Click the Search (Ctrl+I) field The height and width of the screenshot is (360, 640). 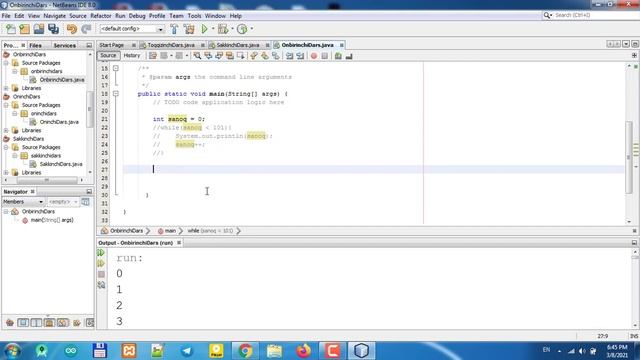(x=592, y=15)
